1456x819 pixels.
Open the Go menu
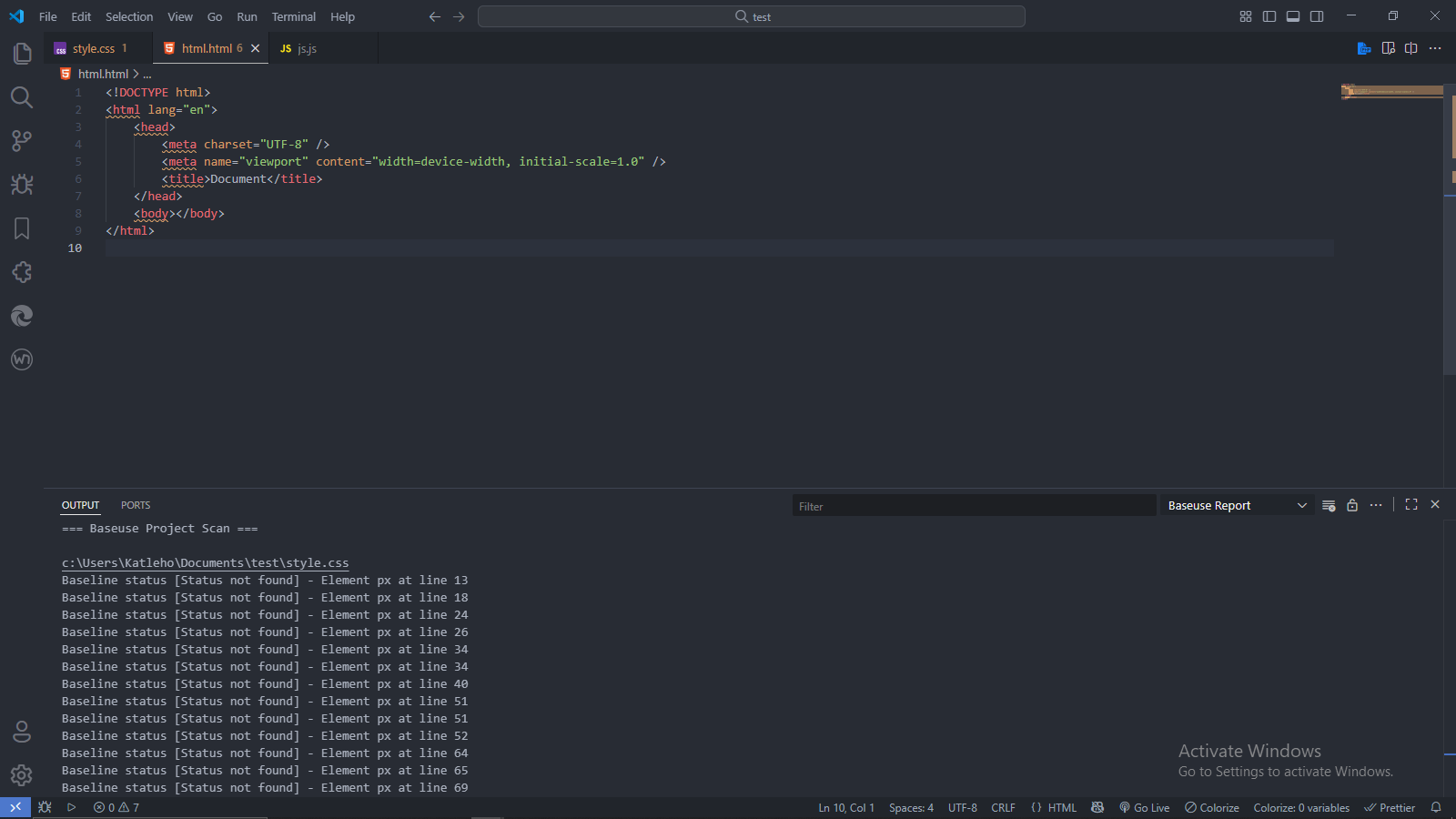tap(215, 16)
